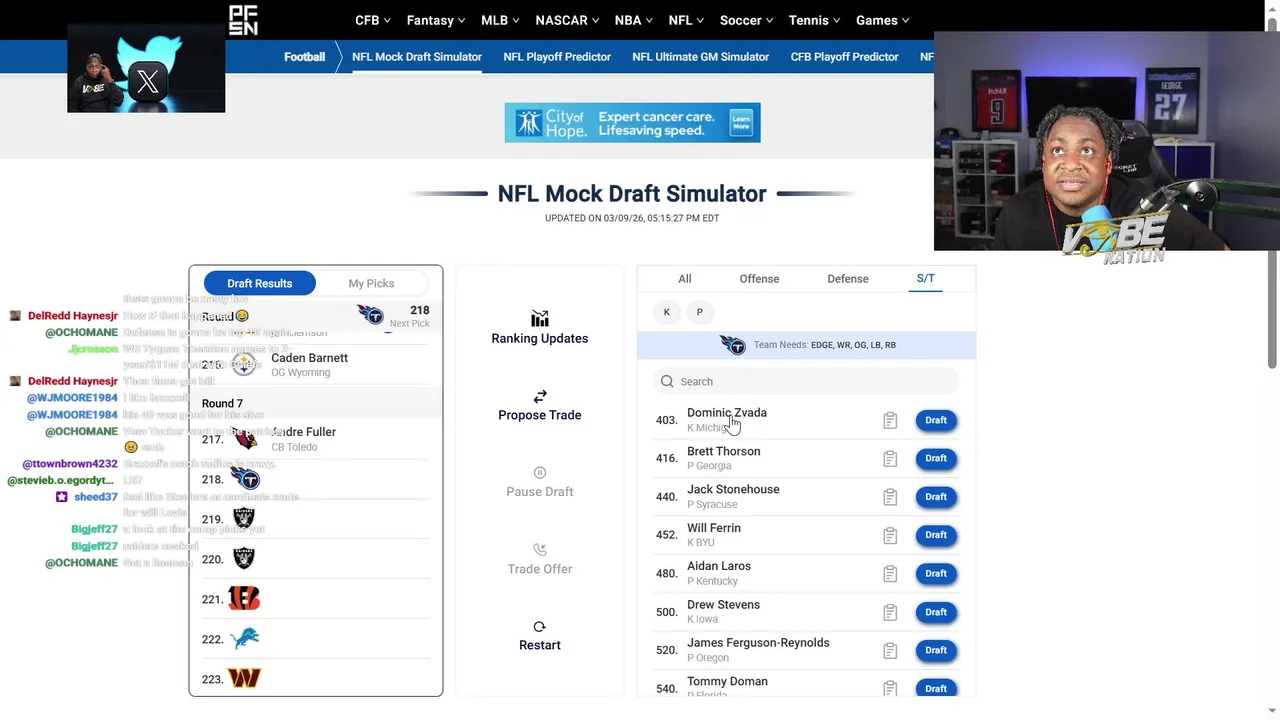
Task: Click Titans logo in Team Needs bar
Action: [x=733, y=345]
